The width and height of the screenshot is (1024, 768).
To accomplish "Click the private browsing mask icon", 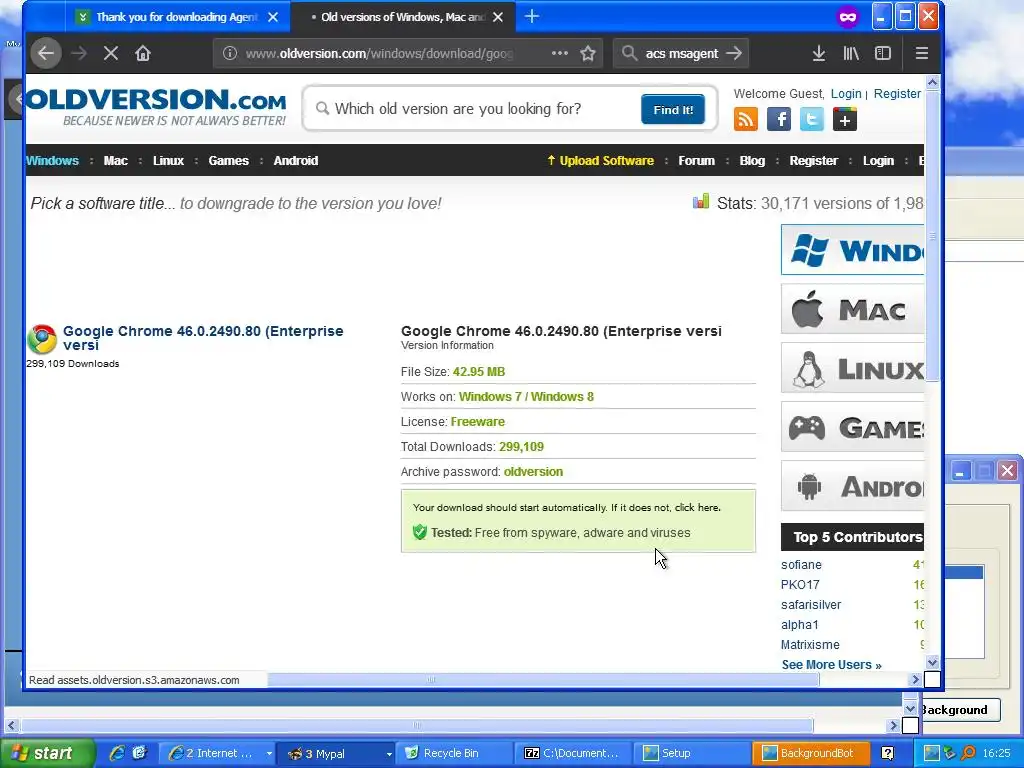I will pos(848,17).
